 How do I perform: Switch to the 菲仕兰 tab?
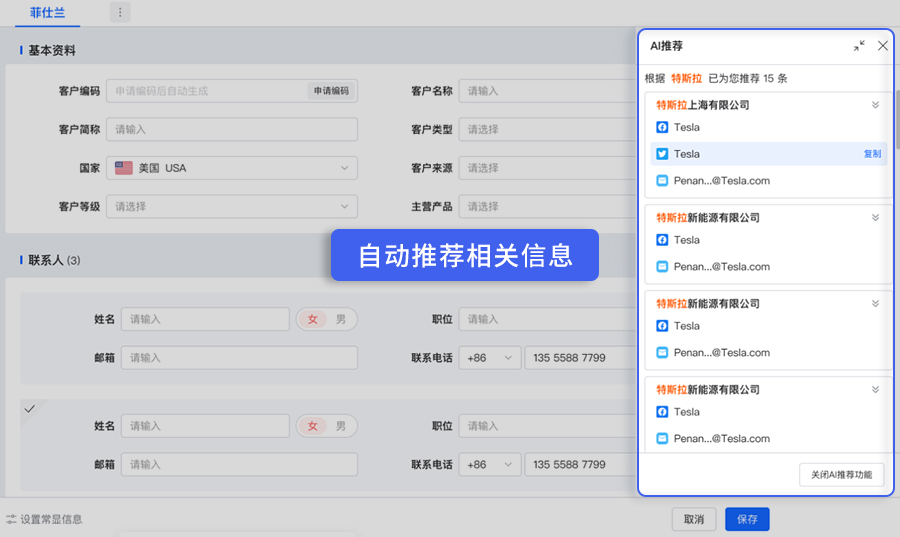pos(47,13)
